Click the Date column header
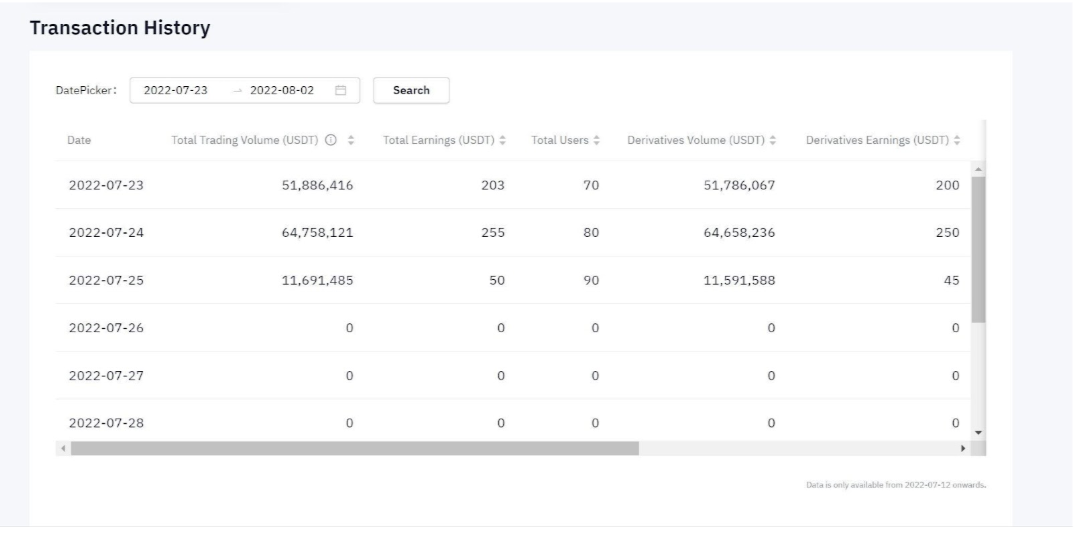Viewport: 1081px width, 536px height. point(79,140)
